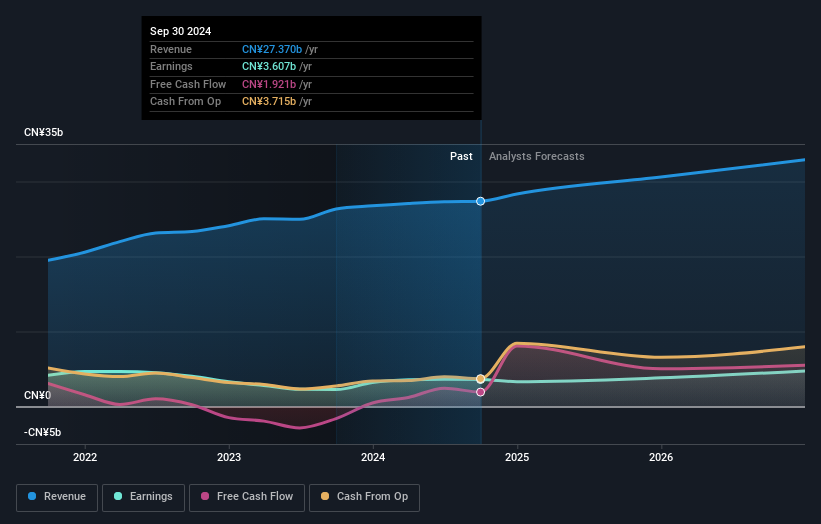Click the 2025 x-axis label

pyautogui.click(x=517, y=458)
